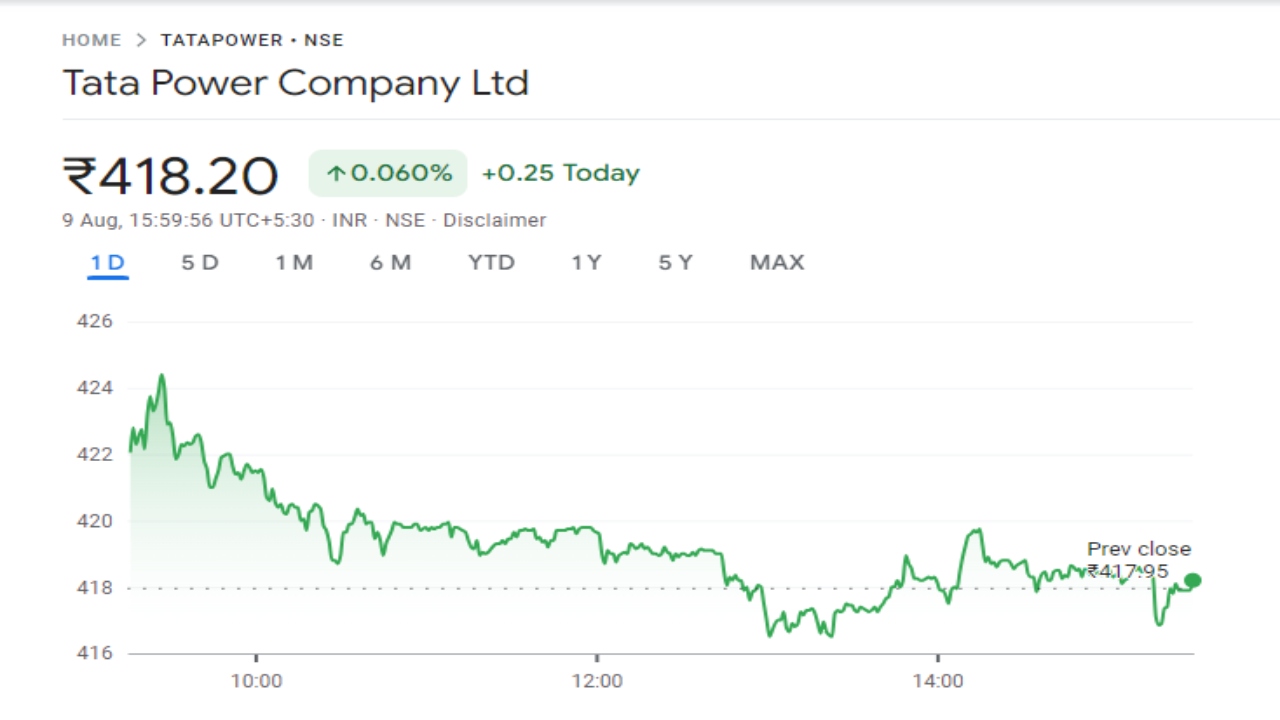View the 1Y chart range
Viewport: 1280px width, 720px height.
(586, 262)
